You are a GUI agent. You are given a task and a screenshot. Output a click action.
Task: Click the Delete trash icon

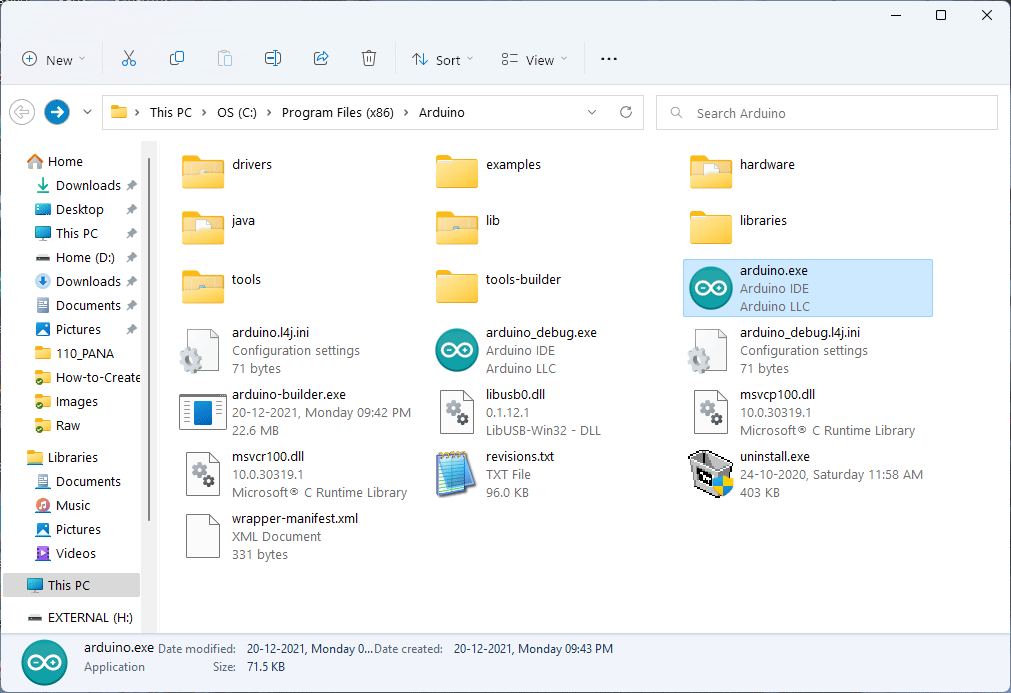tap(369, 59)
